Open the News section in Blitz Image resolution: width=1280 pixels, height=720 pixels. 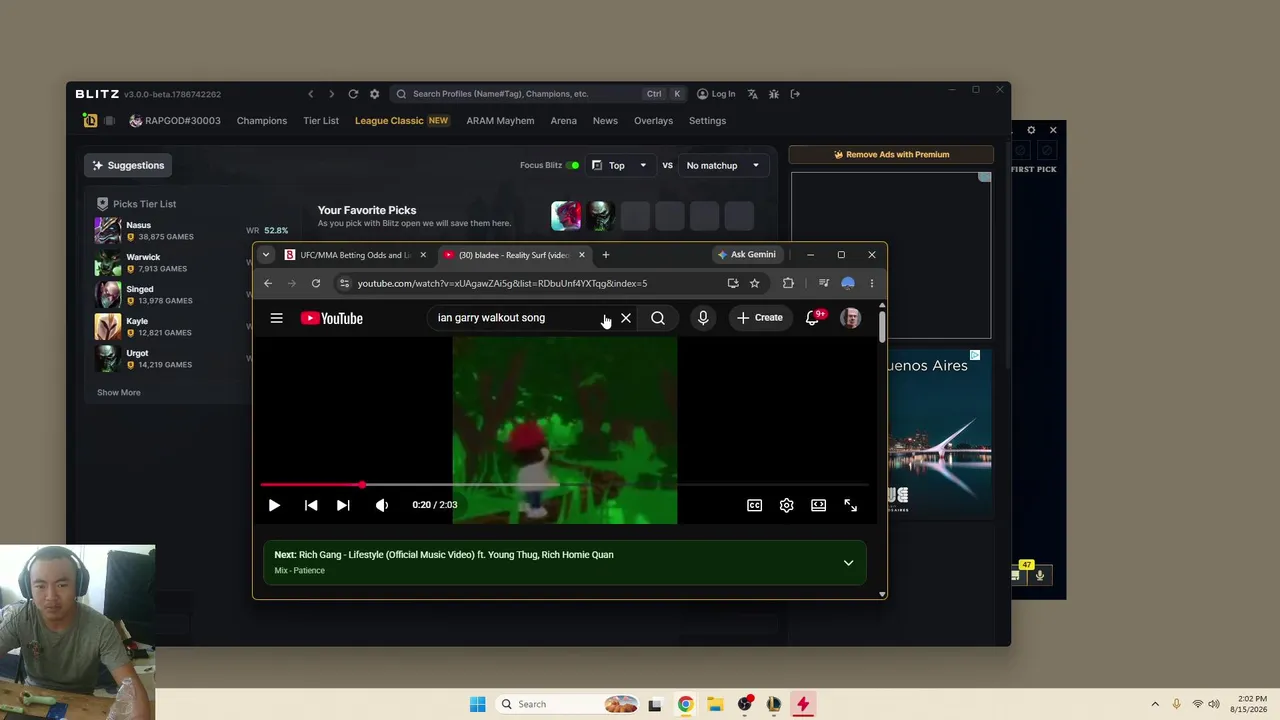point(605,121)
